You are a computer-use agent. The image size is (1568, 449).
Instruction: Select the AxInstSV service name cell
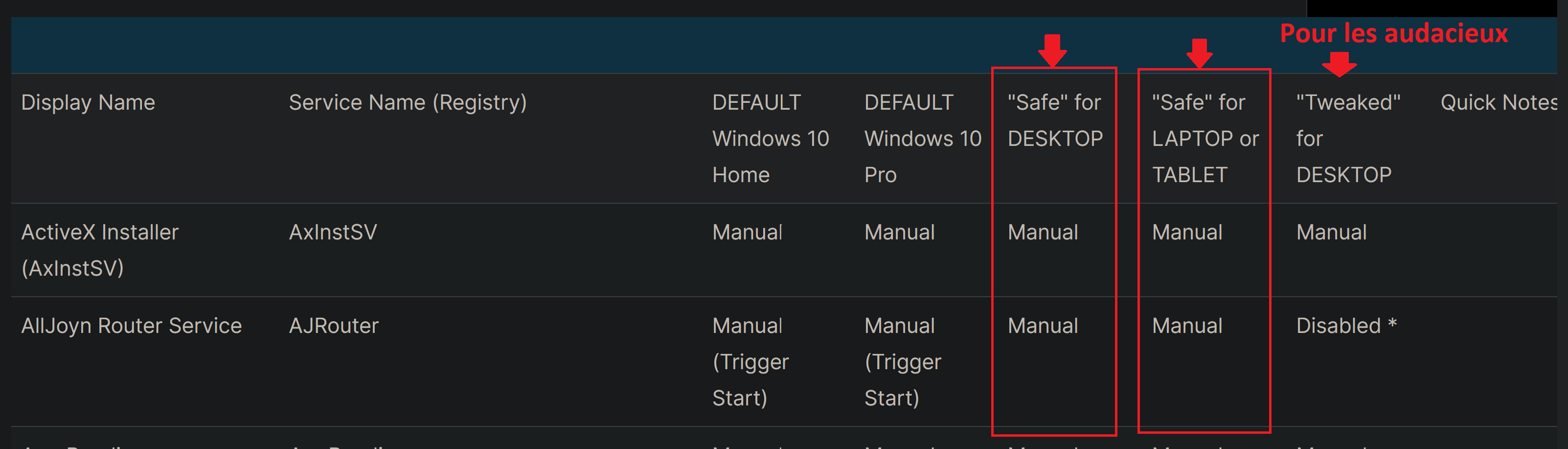coord(333,232)
